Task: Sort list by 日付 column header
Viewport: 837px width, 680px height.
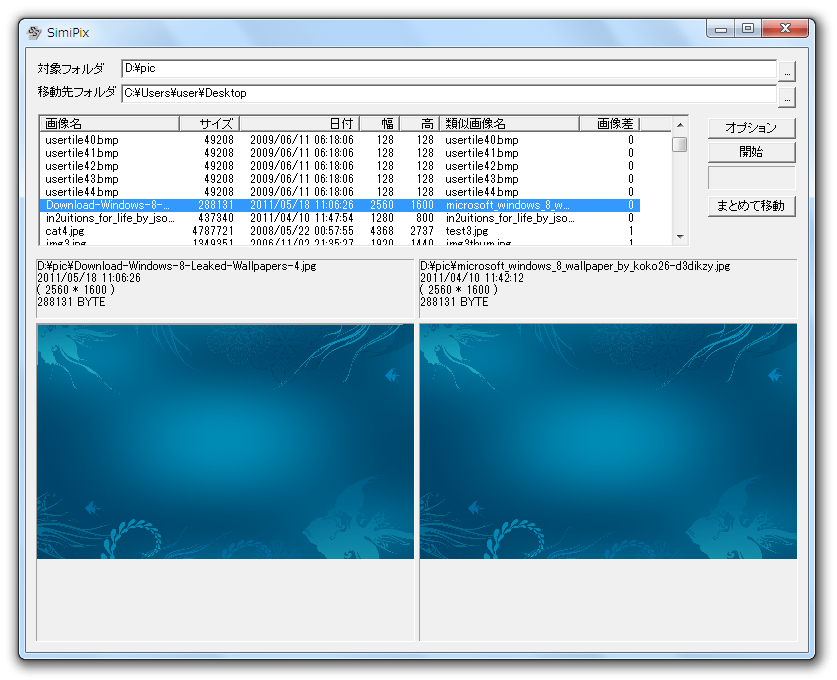Action: coord(299,124)
